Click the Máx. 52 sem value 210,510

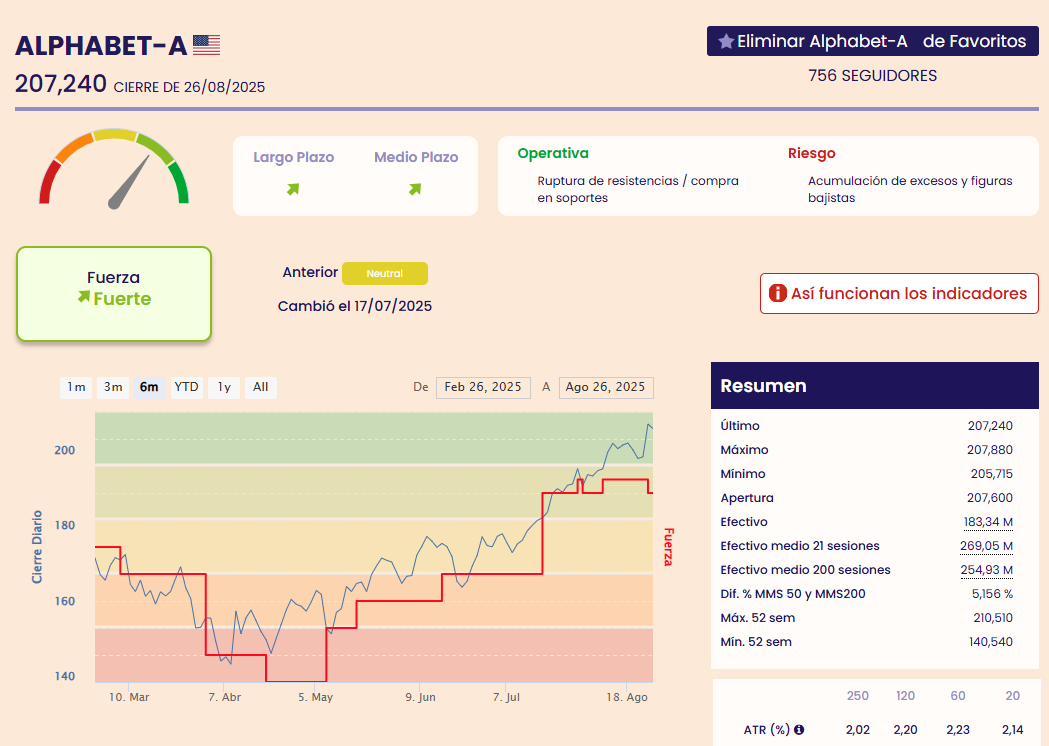993,618
